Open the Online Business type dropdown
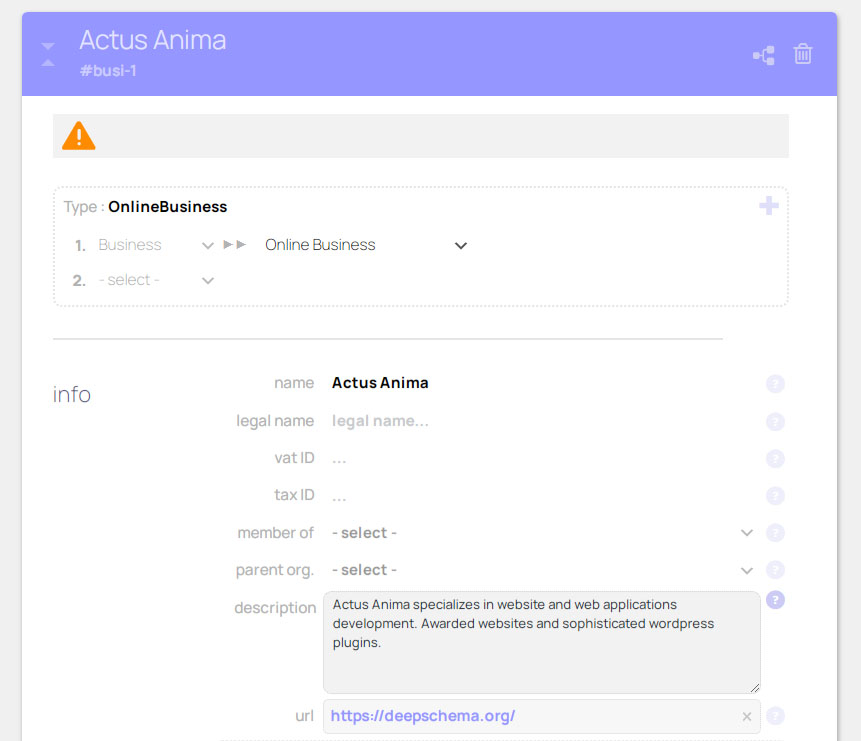The width and height of the screenshot is (861, 741). (x=460, y=245)
